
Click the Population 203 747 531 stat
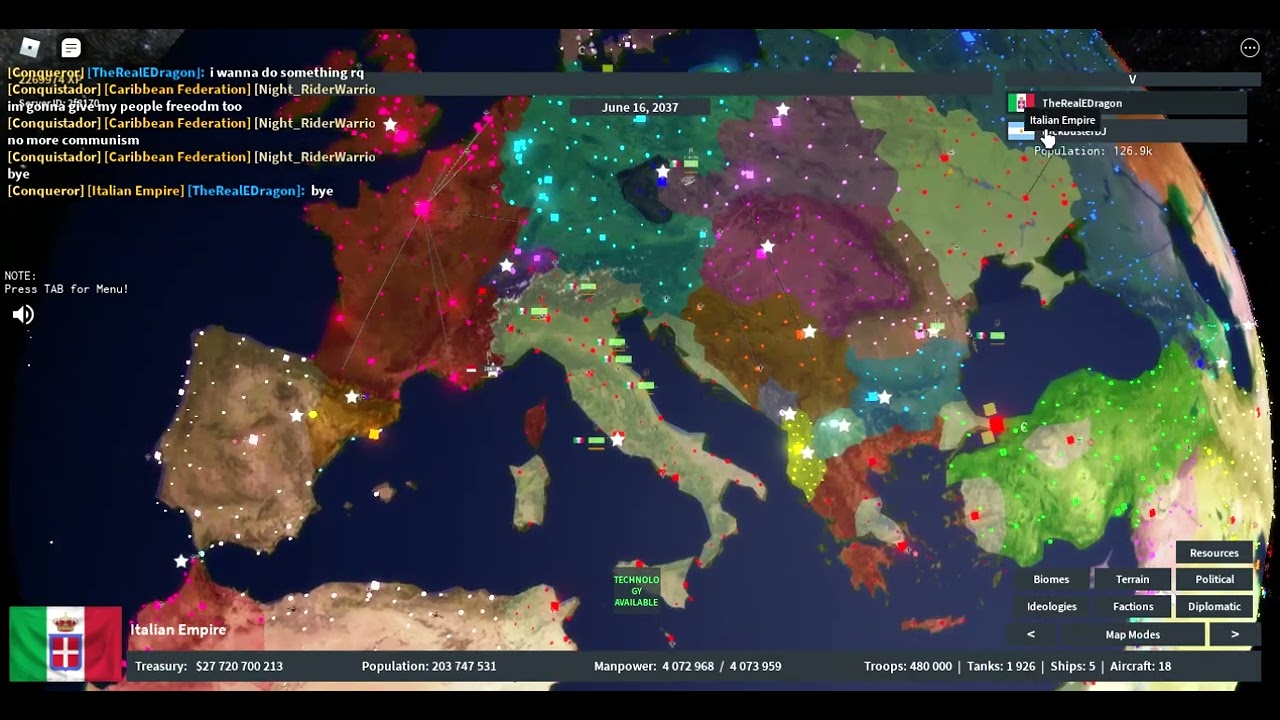[x=429, y=666]
